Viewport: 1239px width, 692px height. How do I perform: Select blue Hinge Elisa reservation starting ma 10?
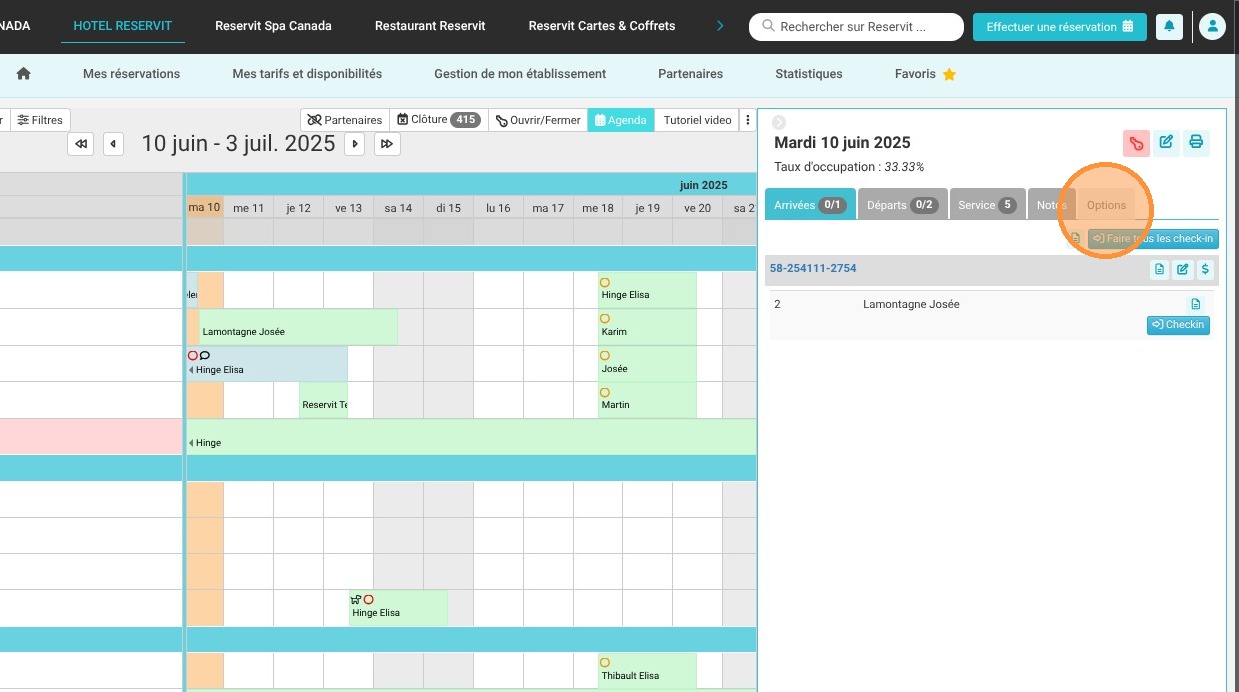(x=267, y=364)
